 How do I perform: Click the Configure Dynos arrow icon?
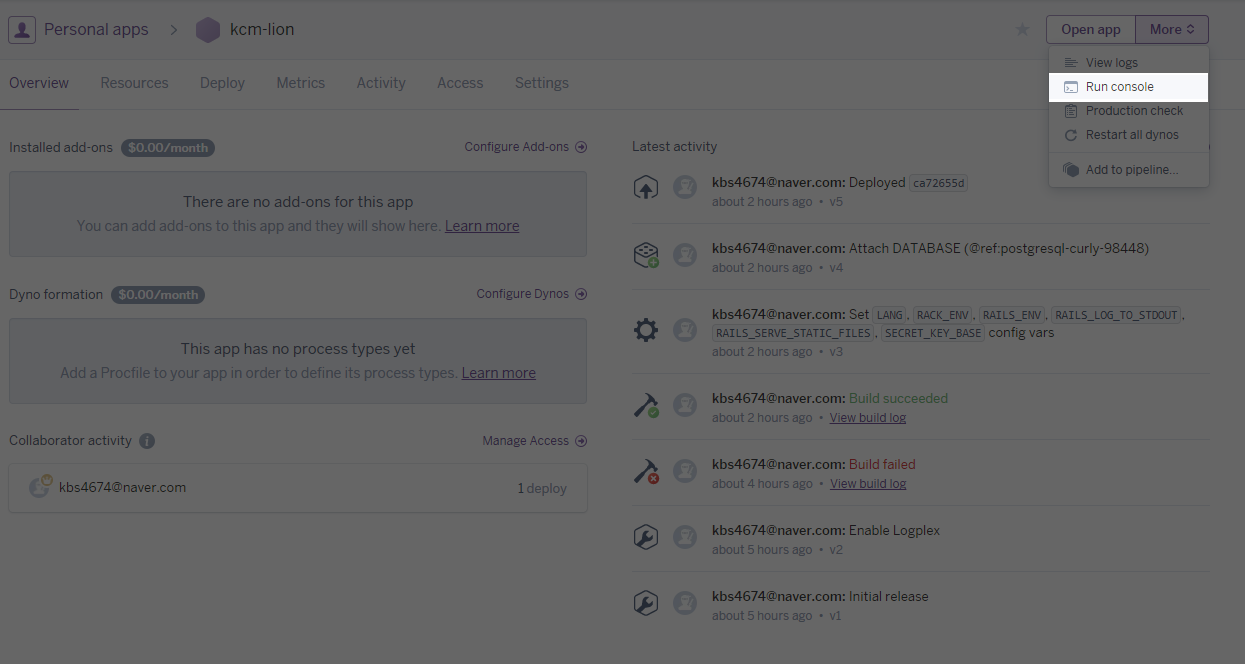[581, 294]
